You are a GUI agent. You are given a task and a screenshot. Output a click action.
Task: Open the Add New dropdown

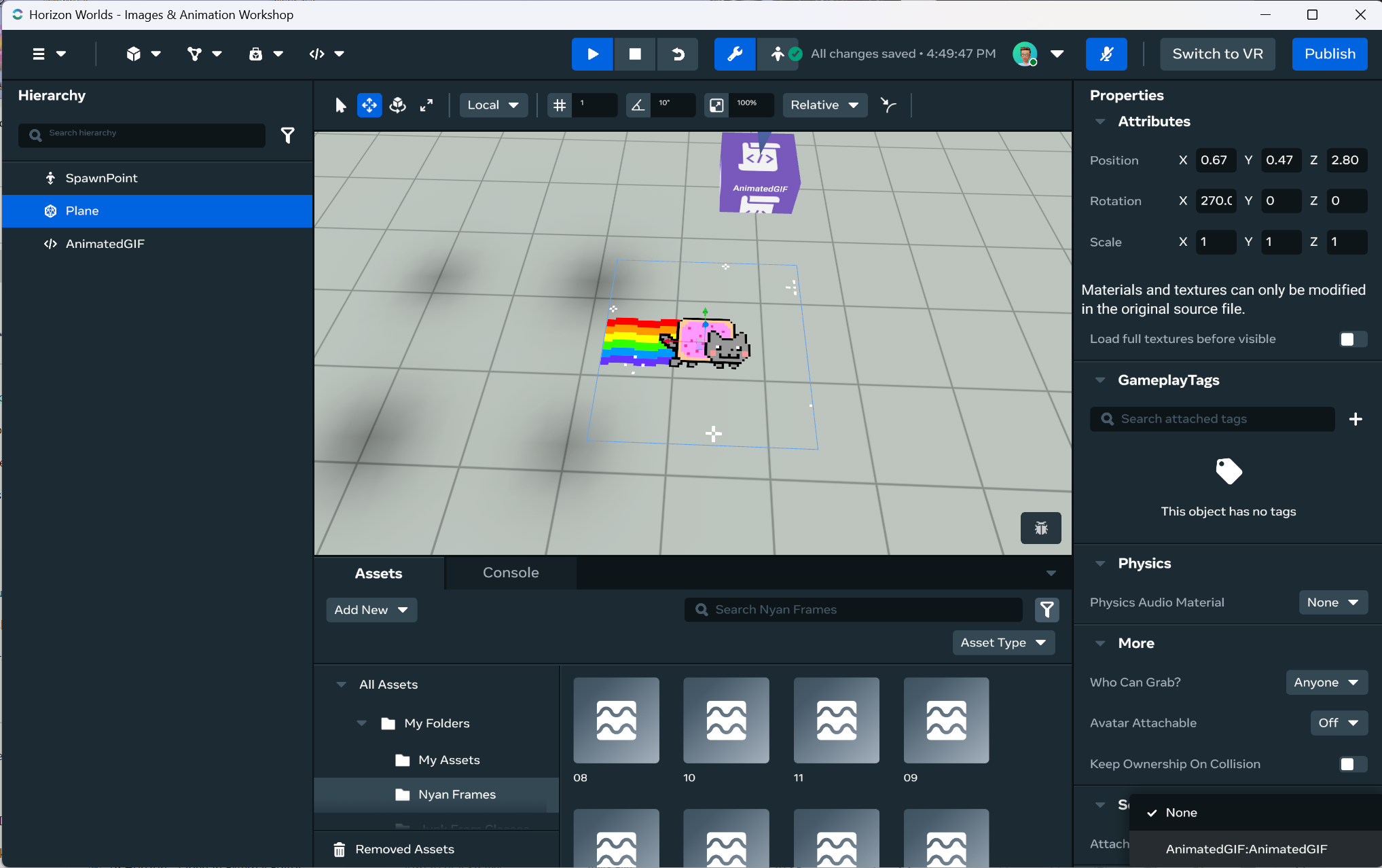(371, 610)
